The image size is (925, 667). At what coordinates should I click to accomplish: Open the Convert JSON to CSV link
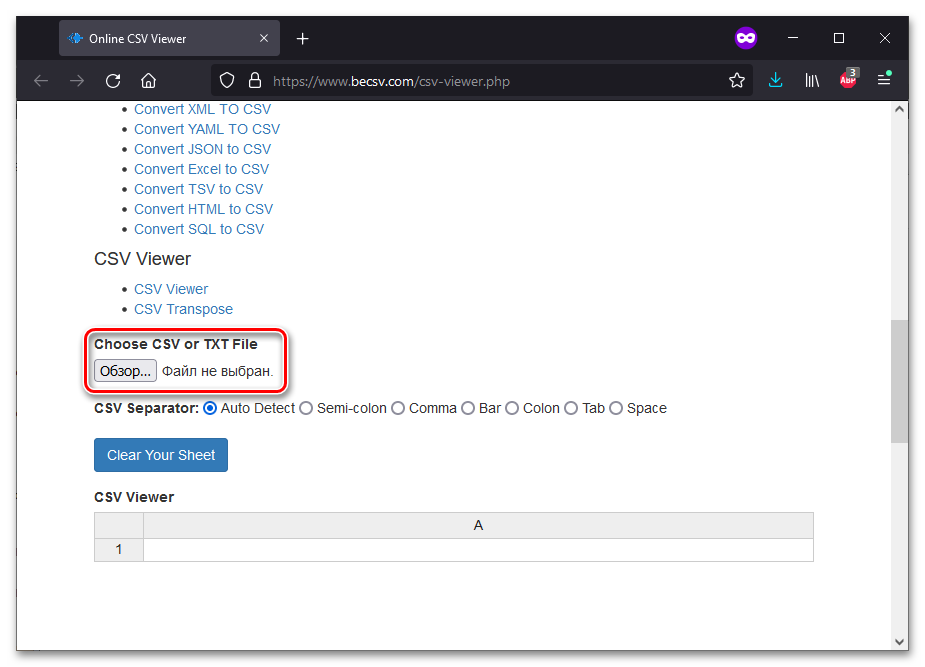(202, 149)
